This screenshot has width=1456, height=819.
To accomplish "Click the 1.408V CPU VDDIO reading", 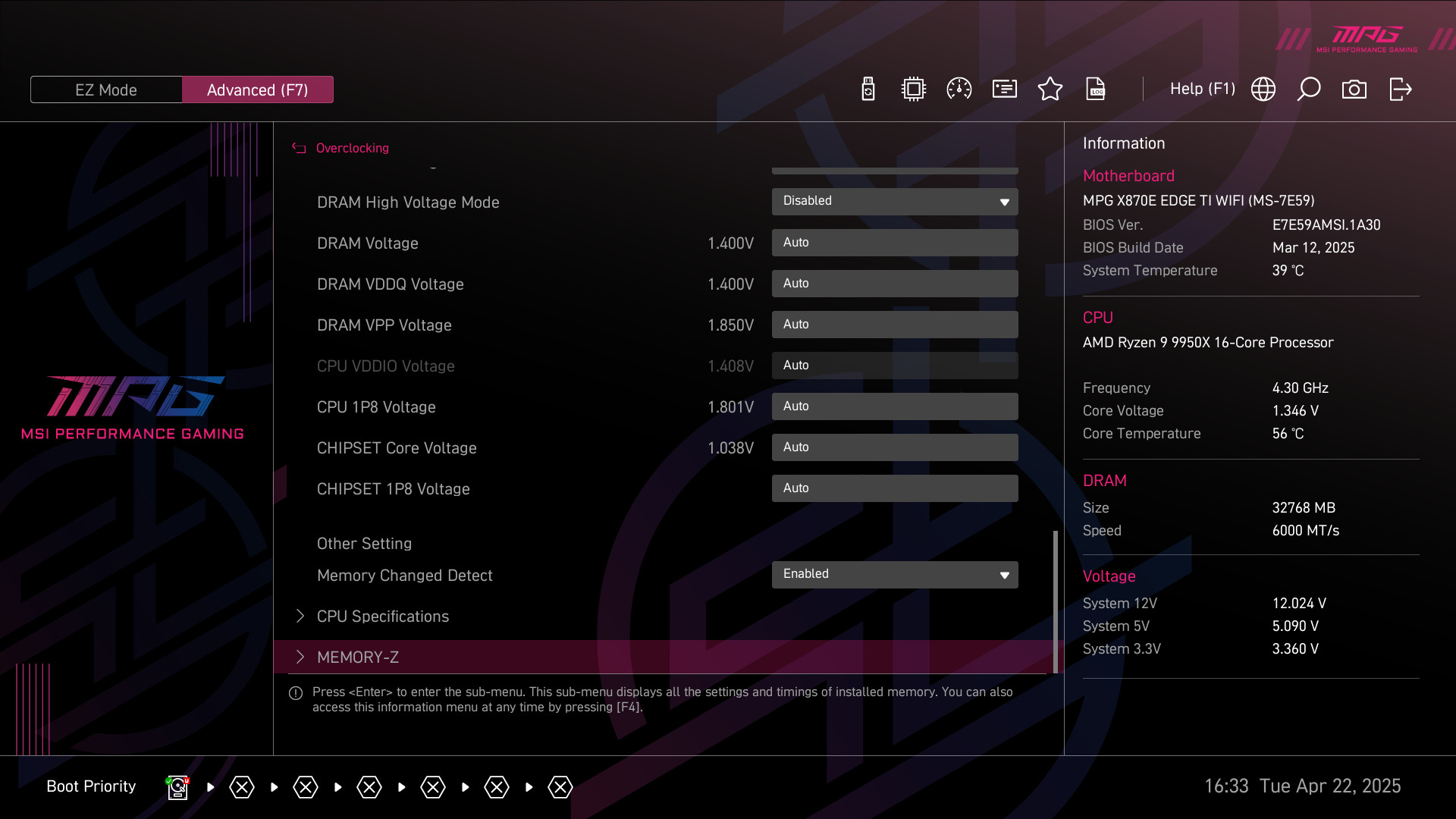I will pos(730,366).
